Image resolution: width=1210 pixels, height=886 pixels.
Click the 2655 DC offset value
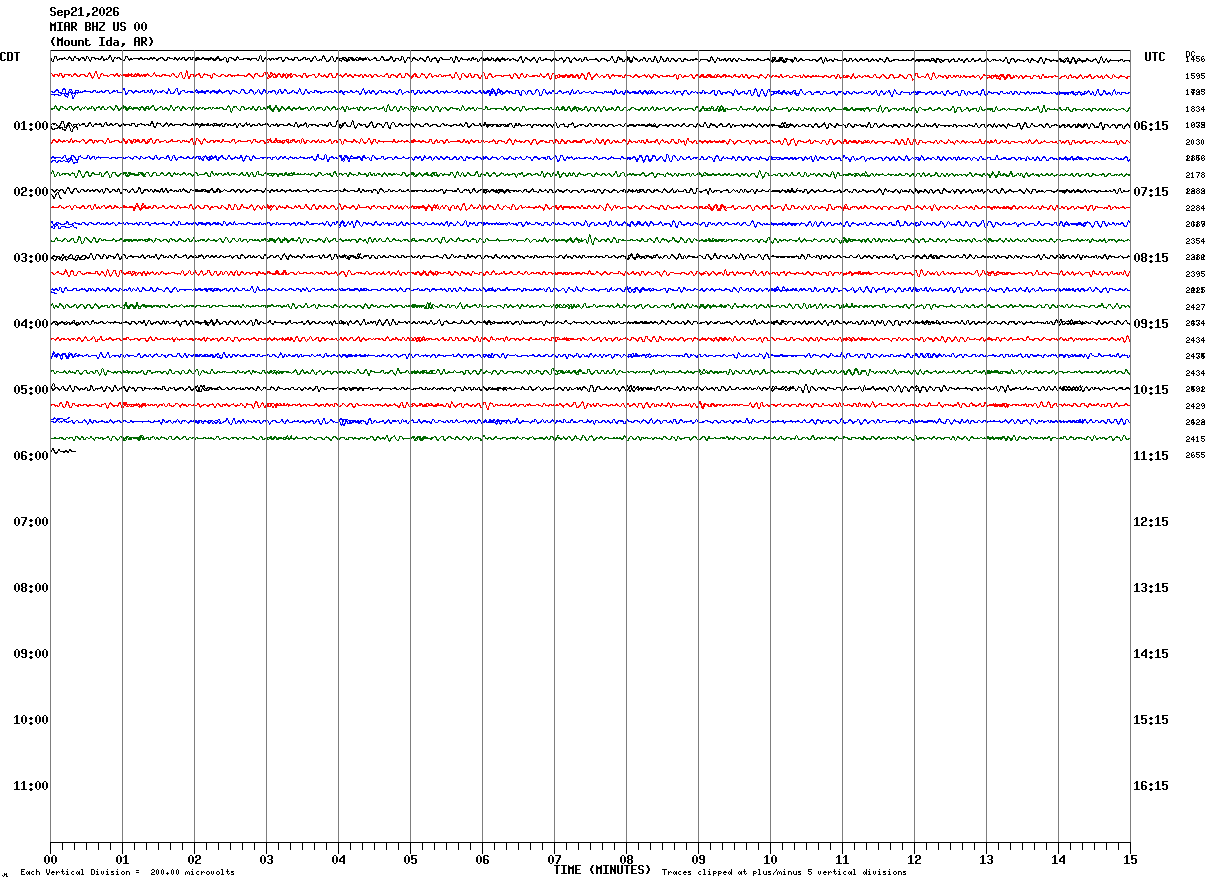pyautogui.click(x=1195, y=455)
